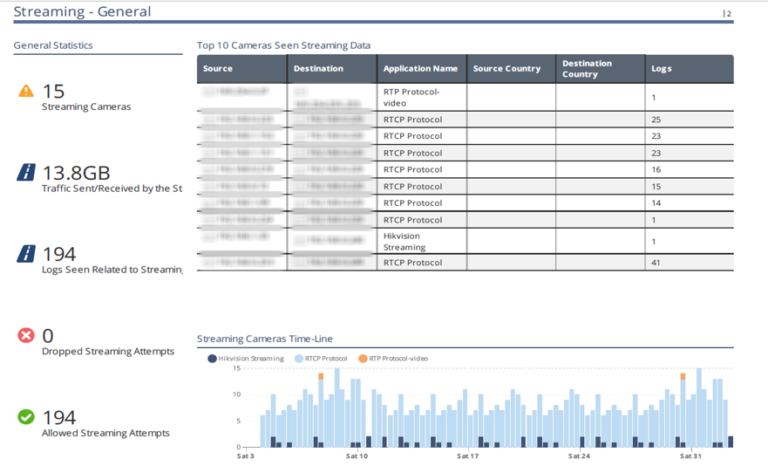
Task: Click the RTP Protocol-video orange legend dot
Action: [x=362, y=359]
